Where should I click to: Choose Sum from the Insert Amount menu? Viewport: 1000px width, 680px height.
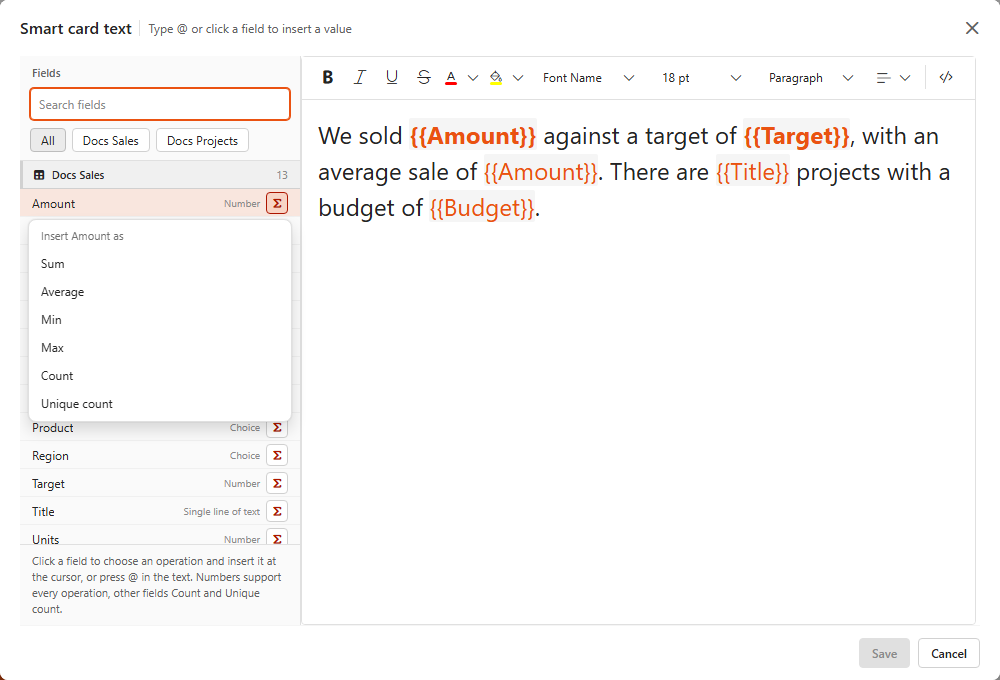(x=160, y=264)
